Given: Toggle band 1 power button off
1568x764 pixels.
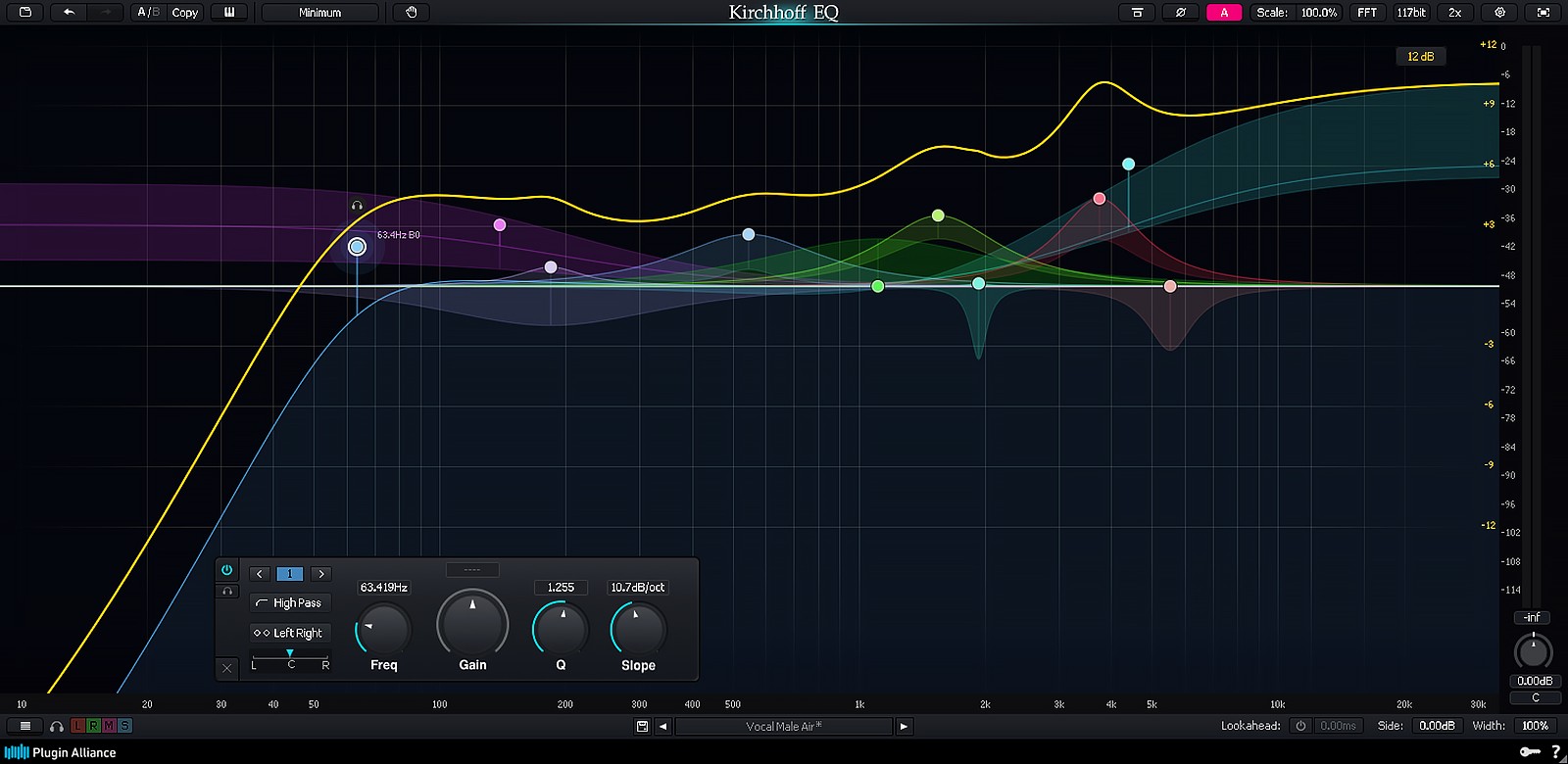Looking at the screenshot, I should coord(227,570).
